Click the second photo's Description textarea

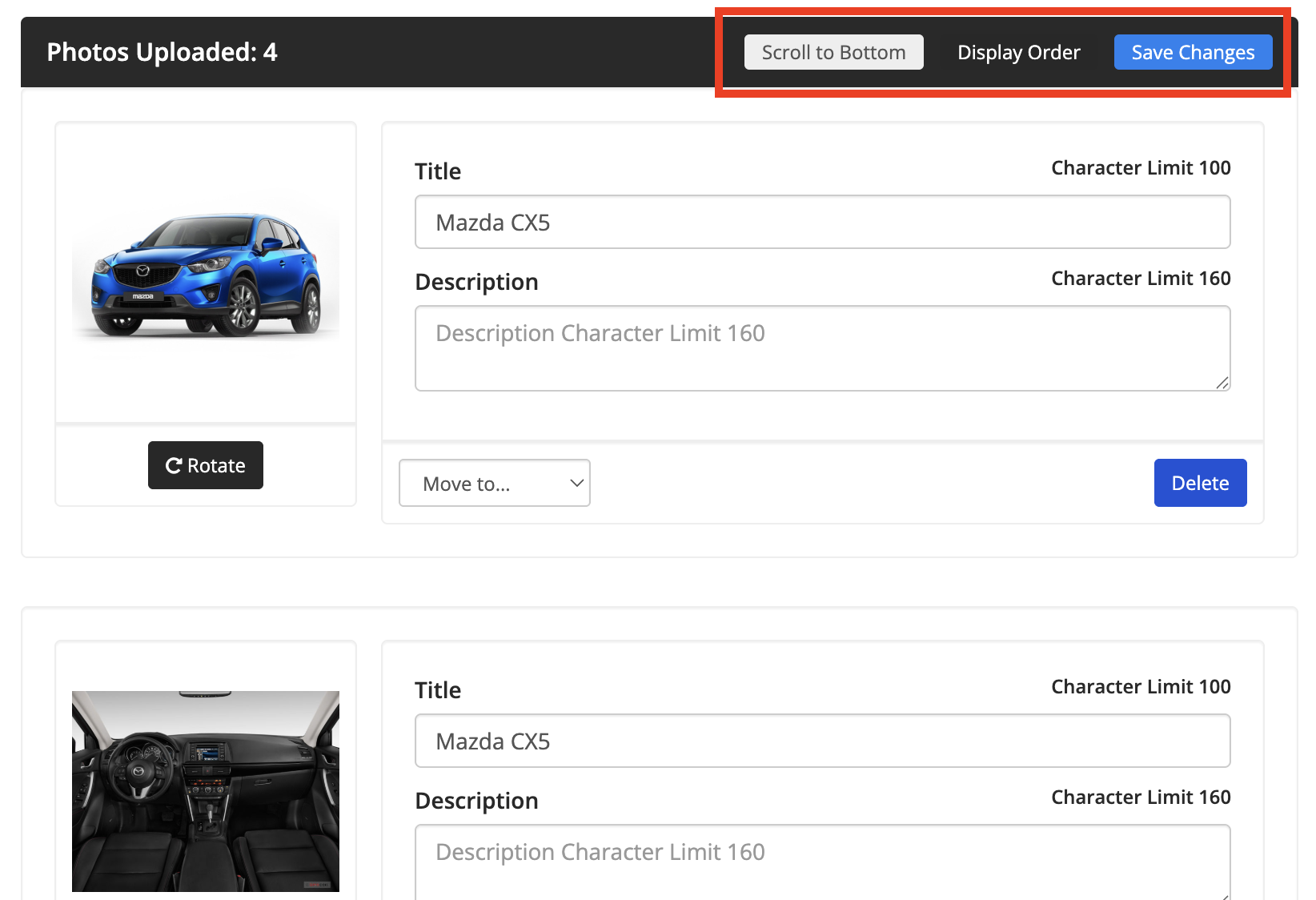pos(822,862)
